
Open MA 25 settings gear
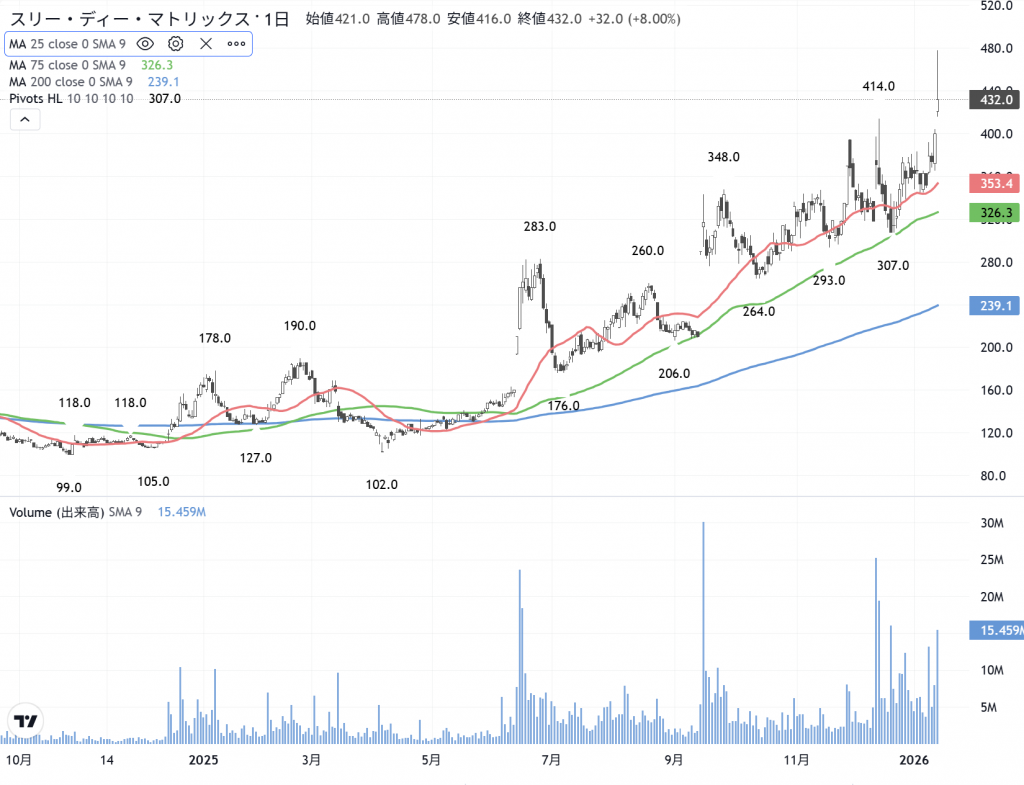tap(176, 44)
